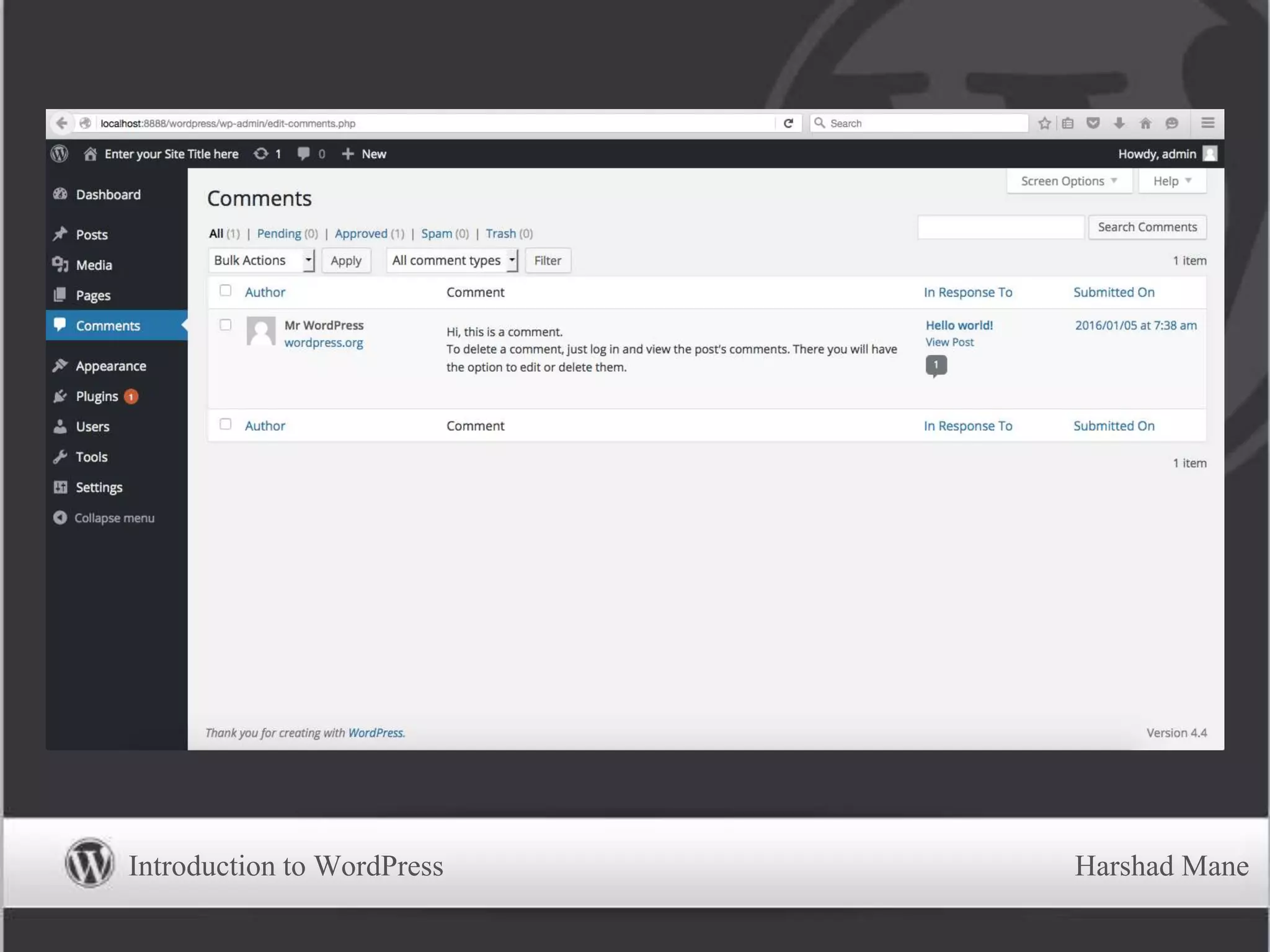Click Mr WordPress avatar thumbnail
Image resolution: width=1270 pixels, height=952 pixels.
(261, 331)
